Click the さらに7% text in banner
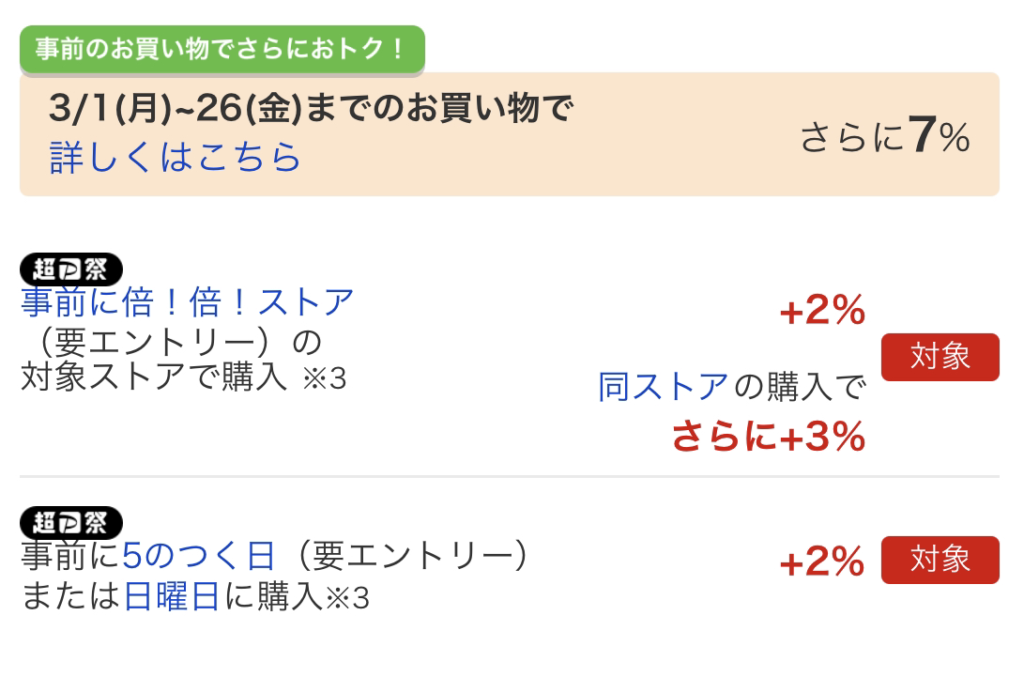Viewport: 1024px width, 677px height. (x=885, y=136)
